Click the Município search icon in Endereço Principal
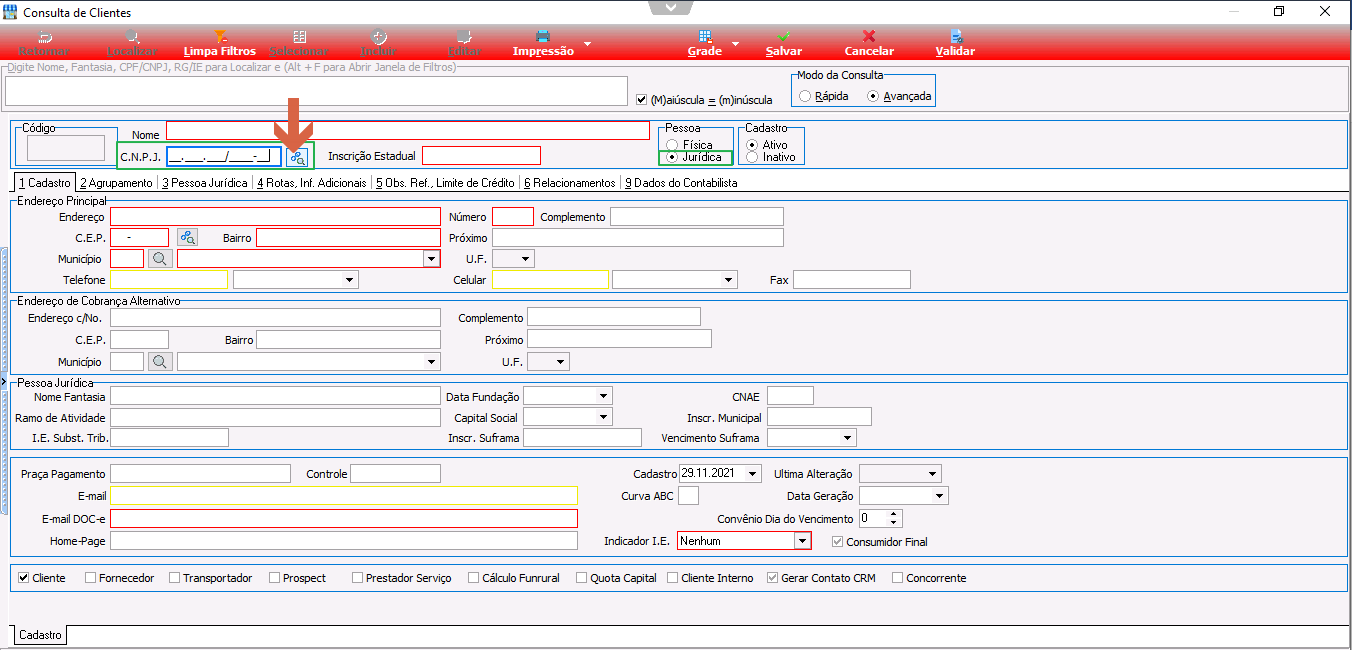 pos(160,258)
